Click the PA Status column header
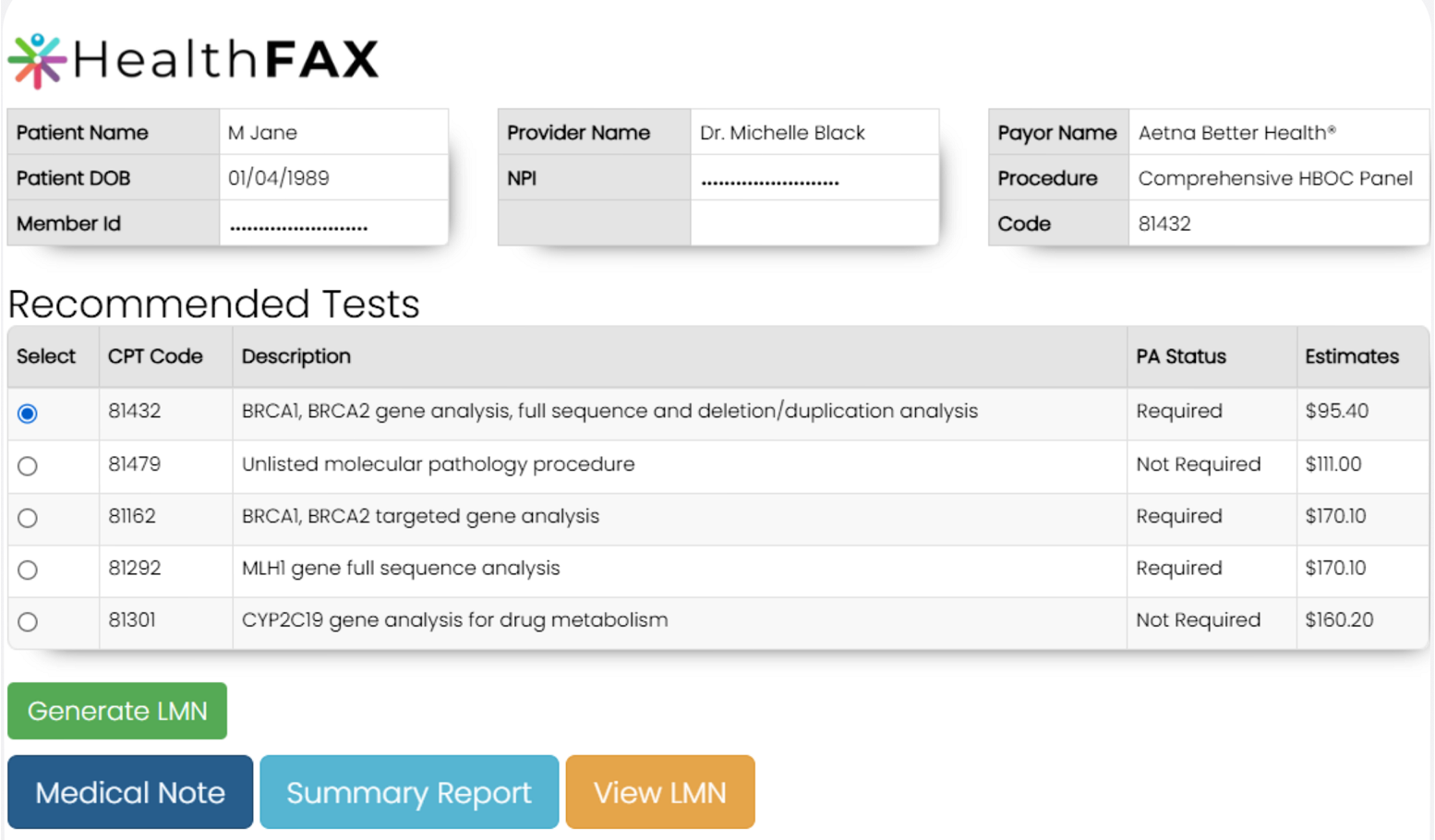The height and width of the screenshot is (840, 1435). pos(1180,356)
